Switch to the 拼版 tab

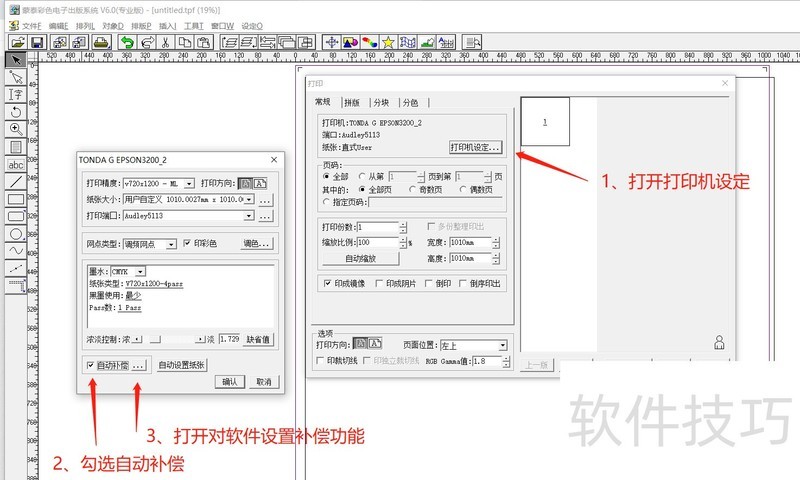click(x=352, y=103)
